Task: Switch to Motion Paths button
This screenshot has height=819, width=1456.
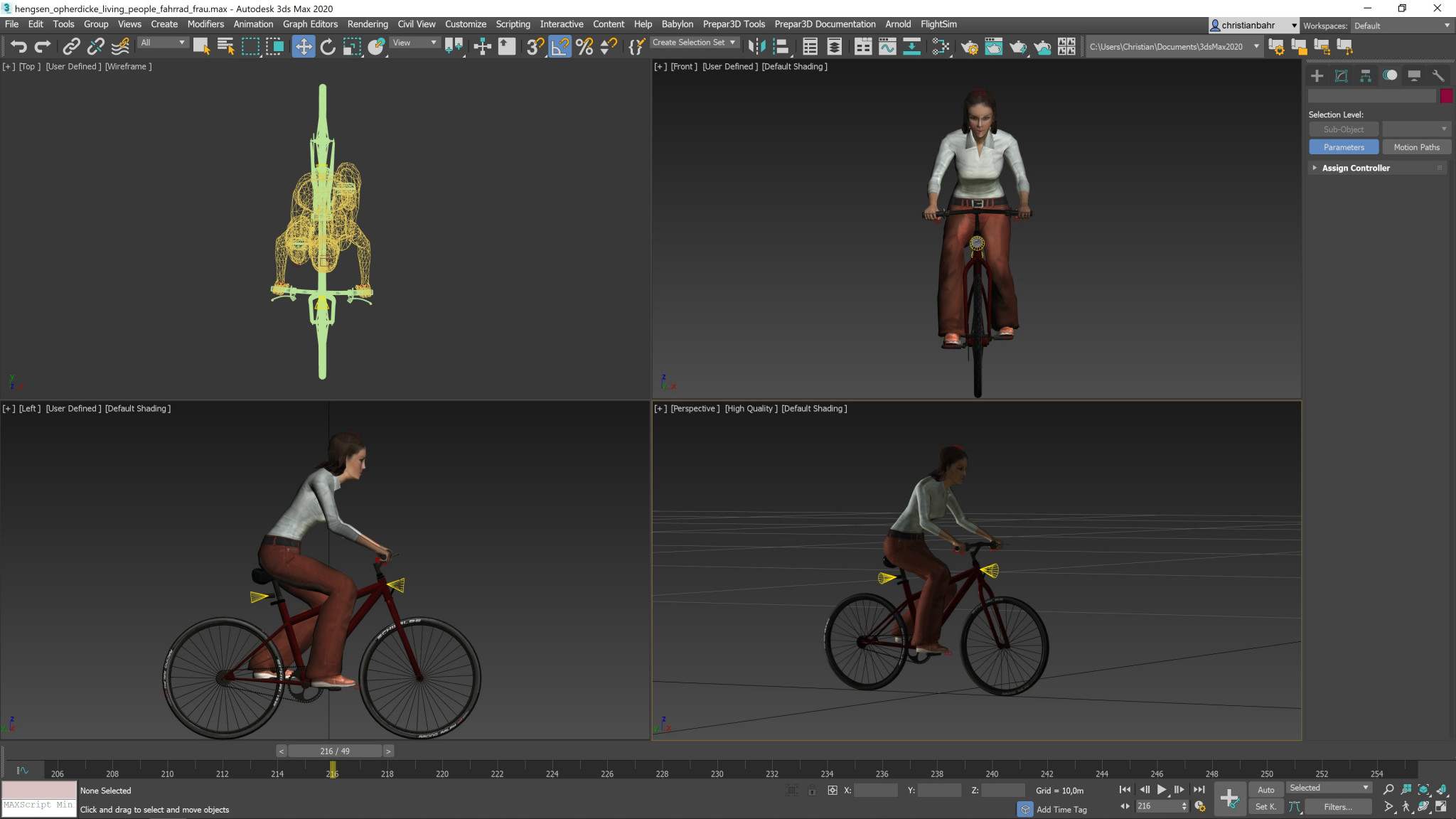Action: click(x=1416, y=147)
